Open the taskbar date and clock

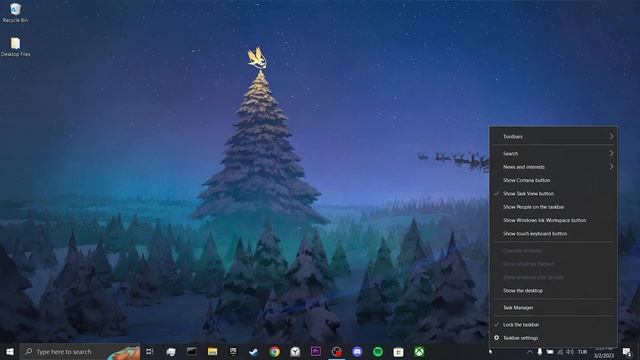click(604, 352)
